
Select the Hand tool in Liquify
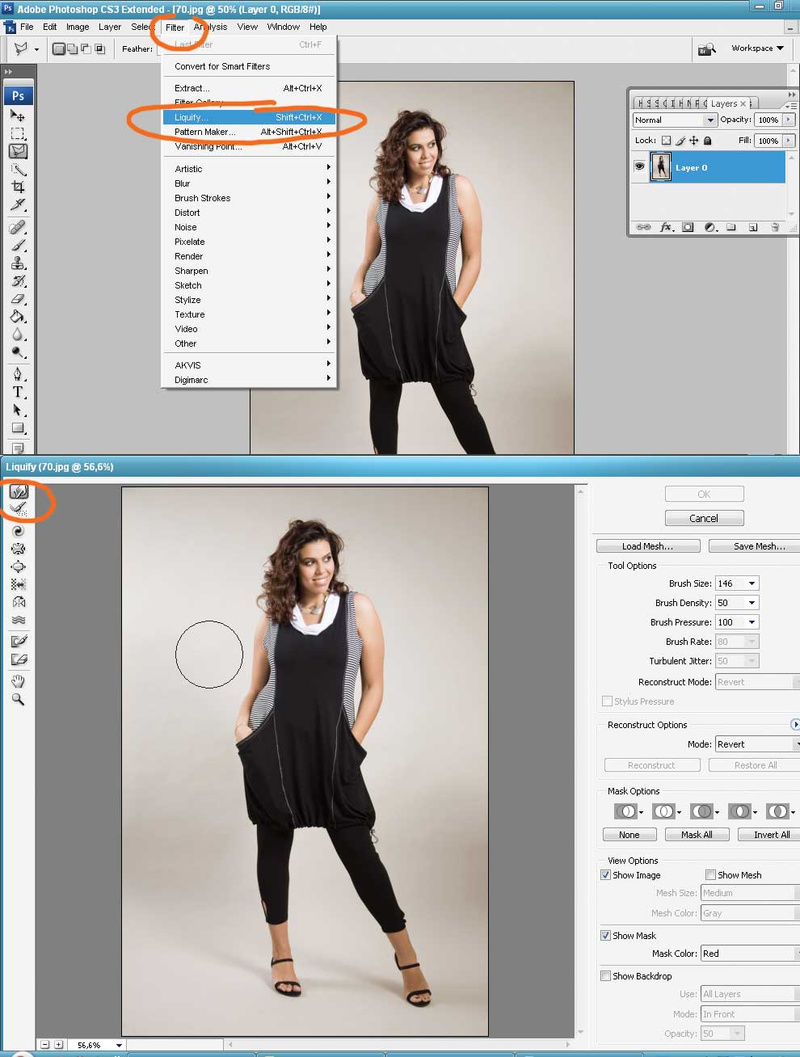click(x=18, y=681)
